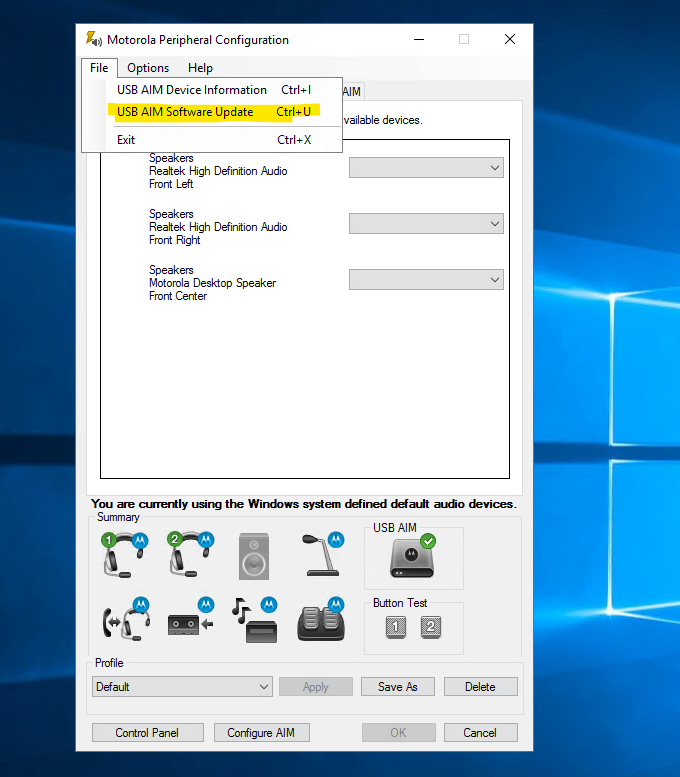Click Button Test indicator 1

click(396, 627)
